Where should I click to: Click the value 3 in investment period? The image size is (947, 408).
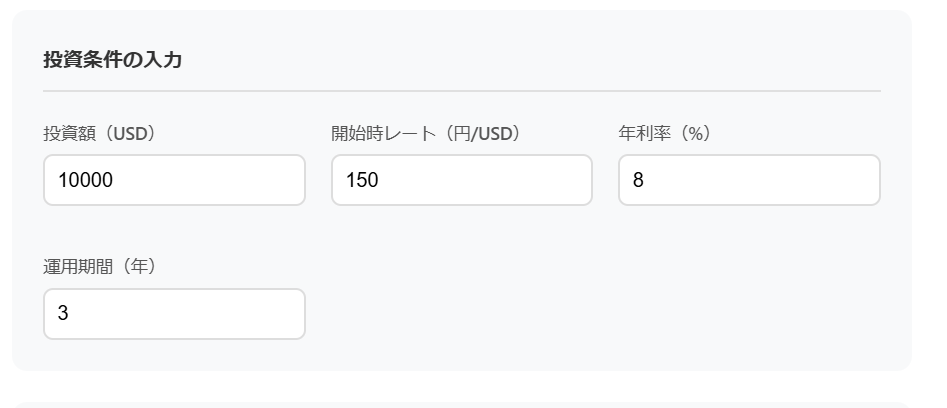63,314
